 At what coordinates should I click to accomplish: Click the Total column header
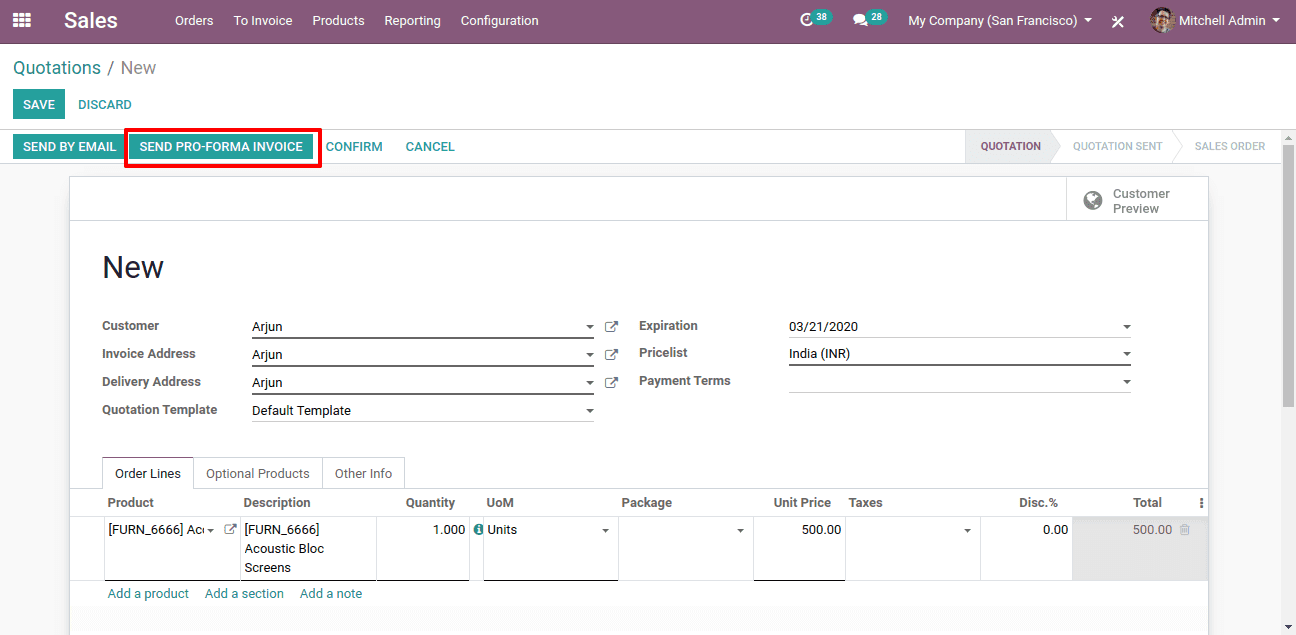click(x=1147, y=503)
